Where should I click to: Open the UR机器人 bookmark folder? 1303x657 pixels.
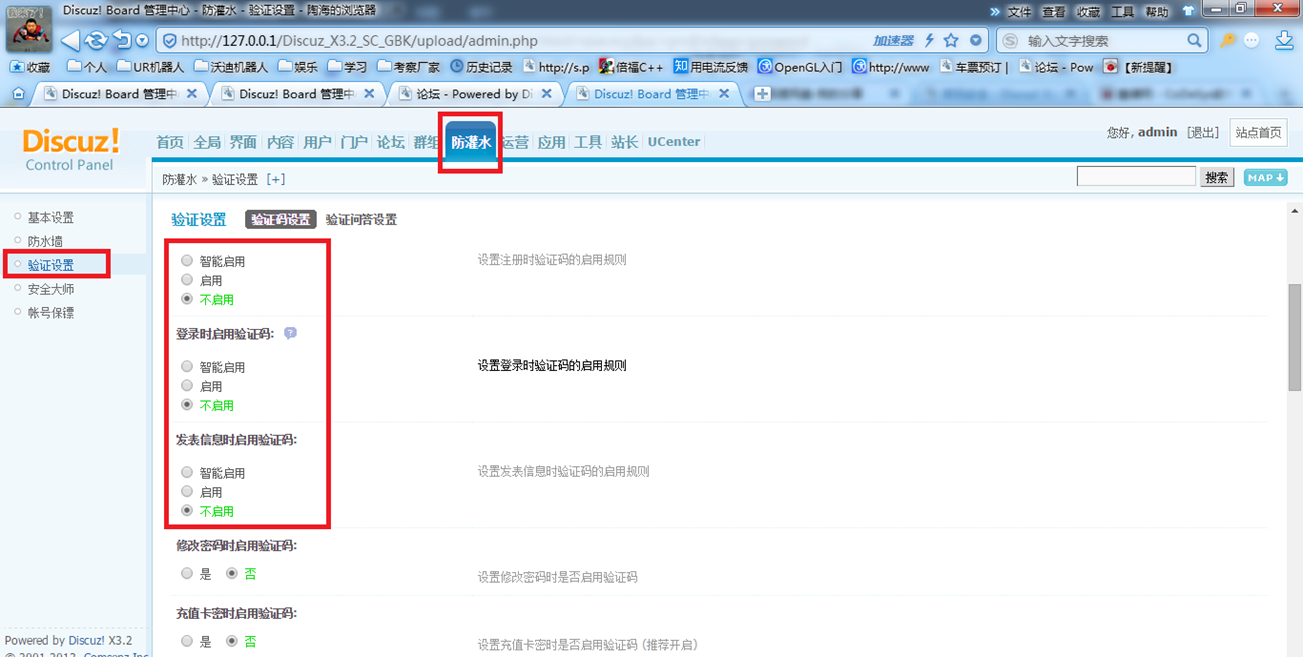151,67
